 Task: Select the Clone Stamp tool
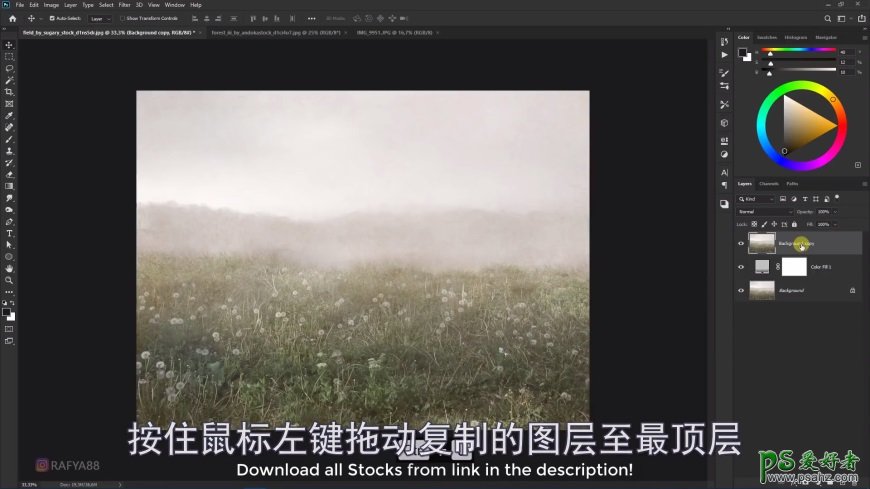coord(9,151)
